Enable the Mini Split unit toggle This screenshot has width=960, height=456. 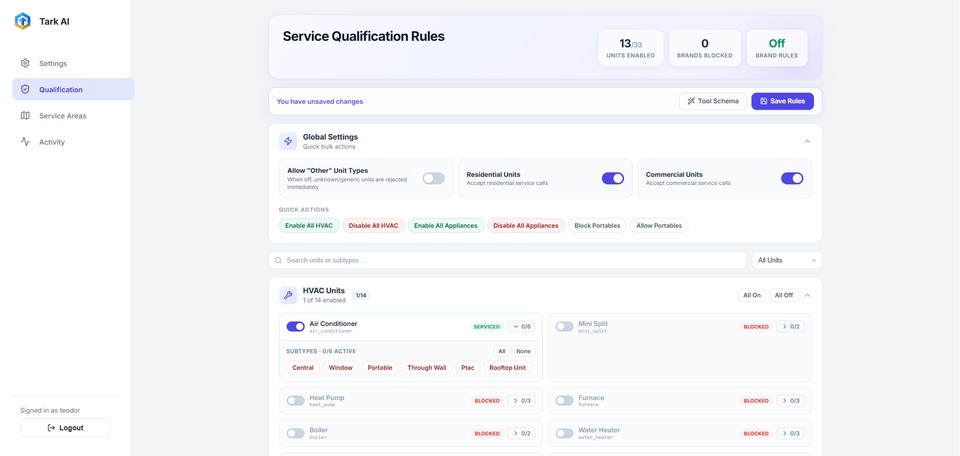coord(564,327)
